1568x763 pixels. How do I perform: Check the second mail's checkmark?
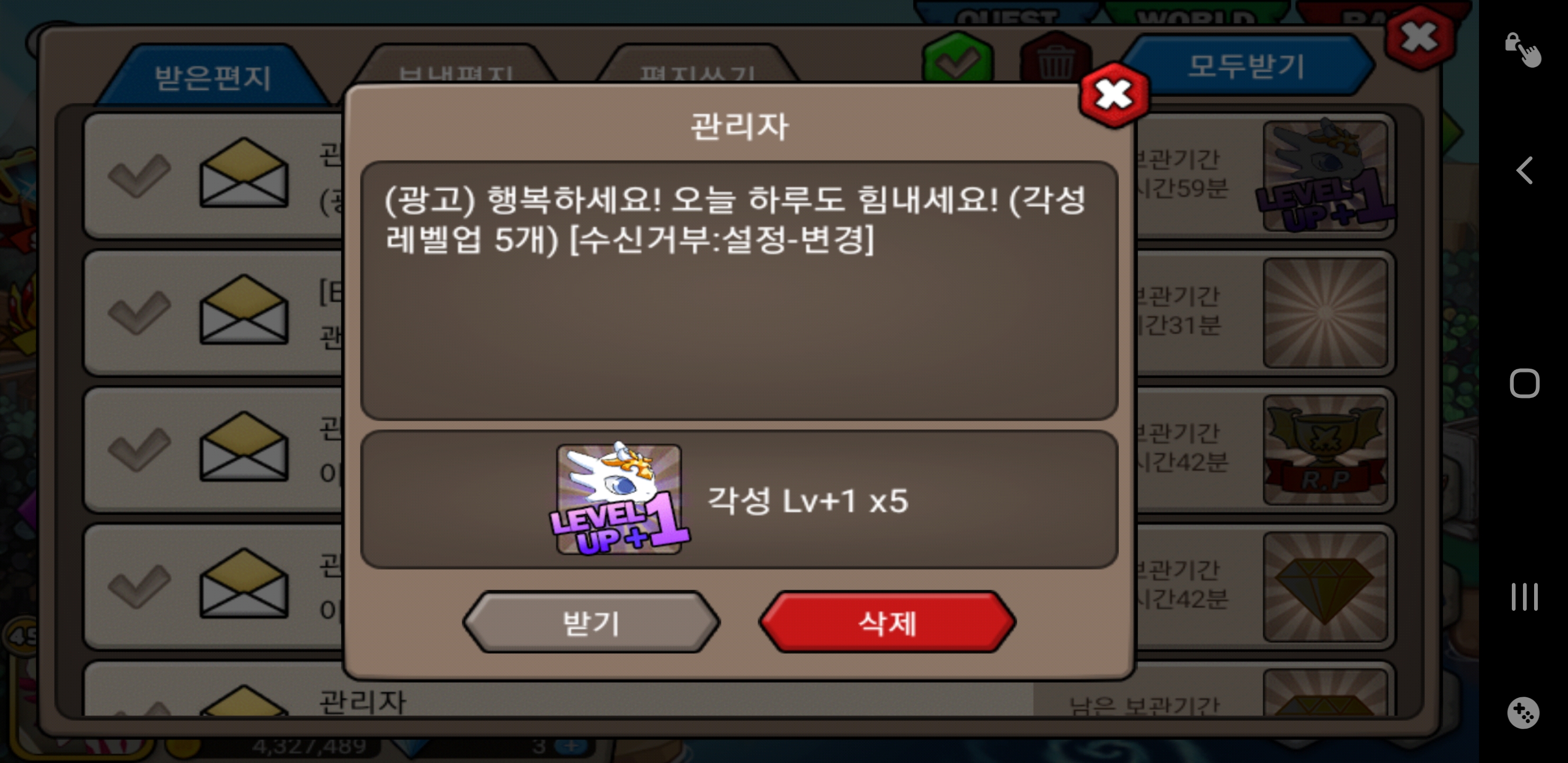pos(139,313)
